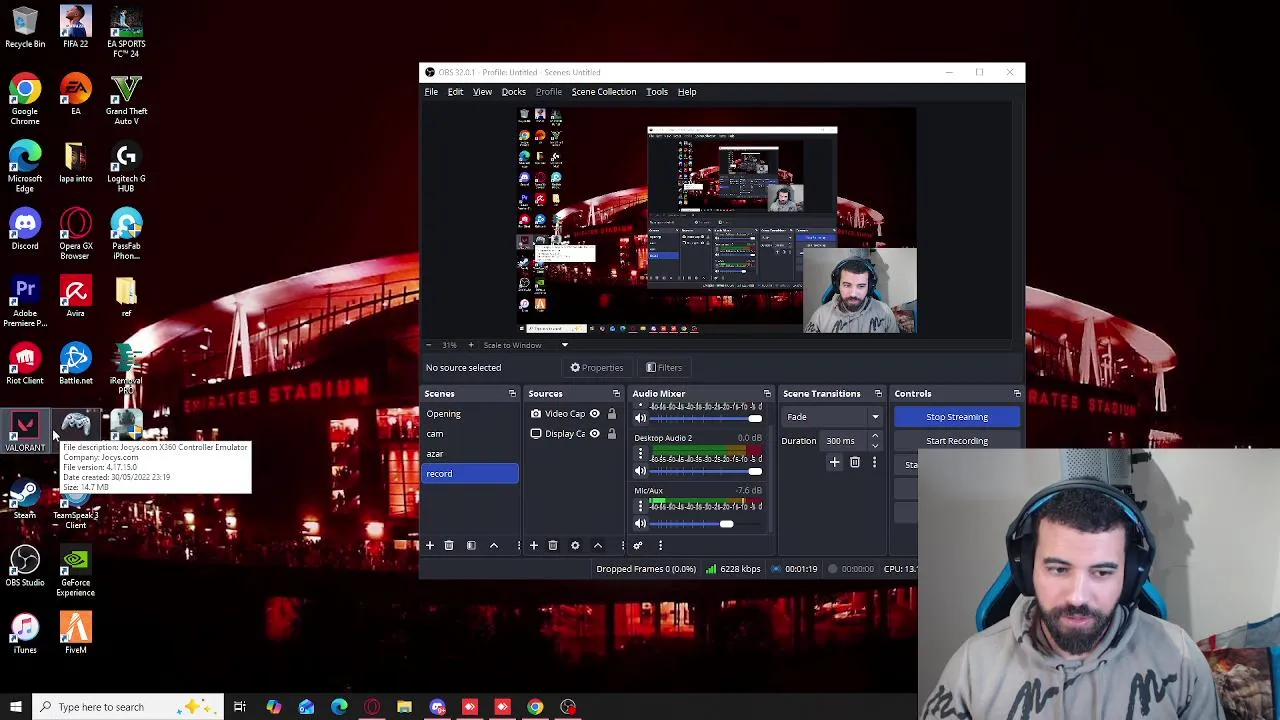Undock the Sources panel with its pop-out icon

pos(616,394)
